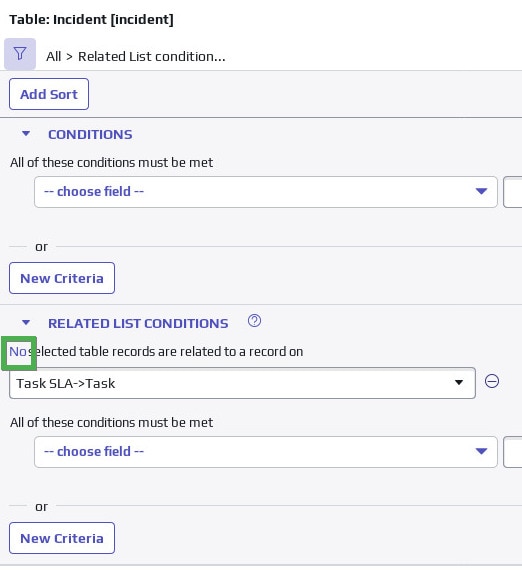Click the breadcrumb '>' separator
This screenshot has height=575, width=522.
point(69,57)
